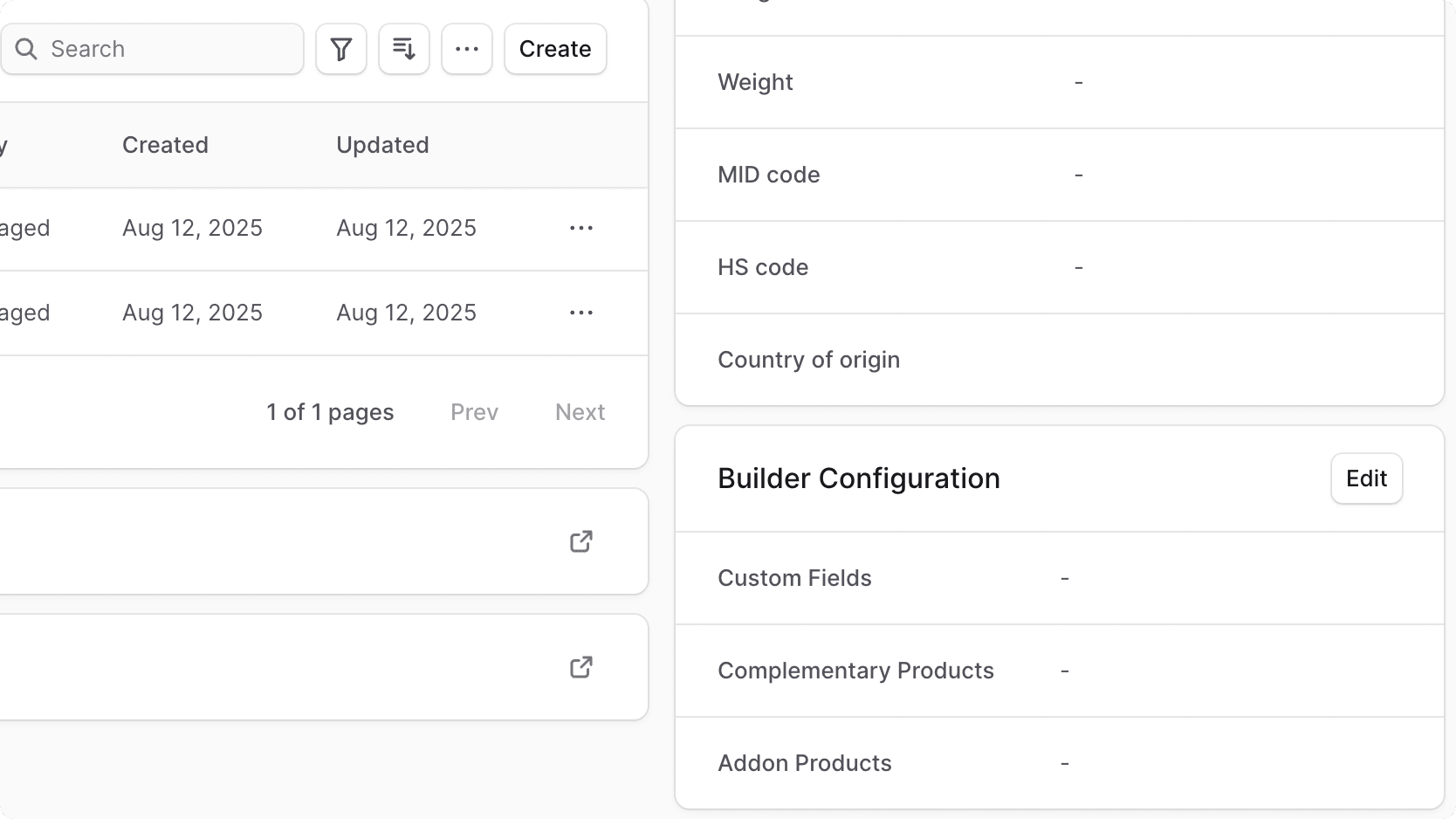Click the Create button
The height and width of the screenshot is (819, 1456).
click(554, 49)
